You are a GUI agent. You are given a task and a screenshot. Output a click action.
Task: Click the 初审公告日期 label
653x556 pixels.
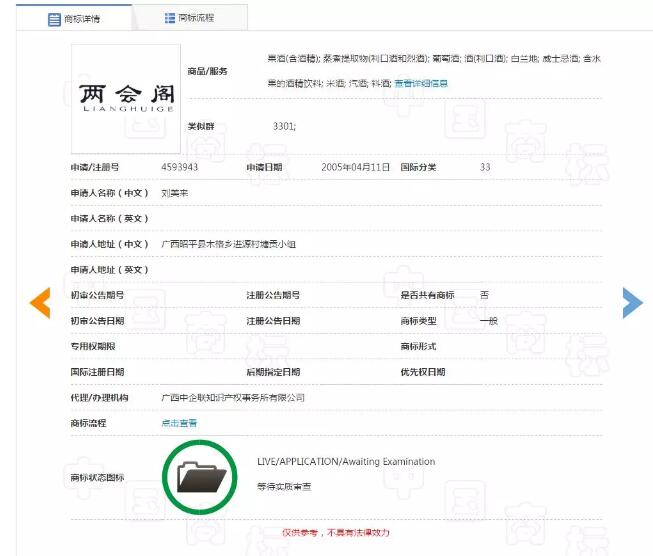pyautogui.click(x=97, y=321)
